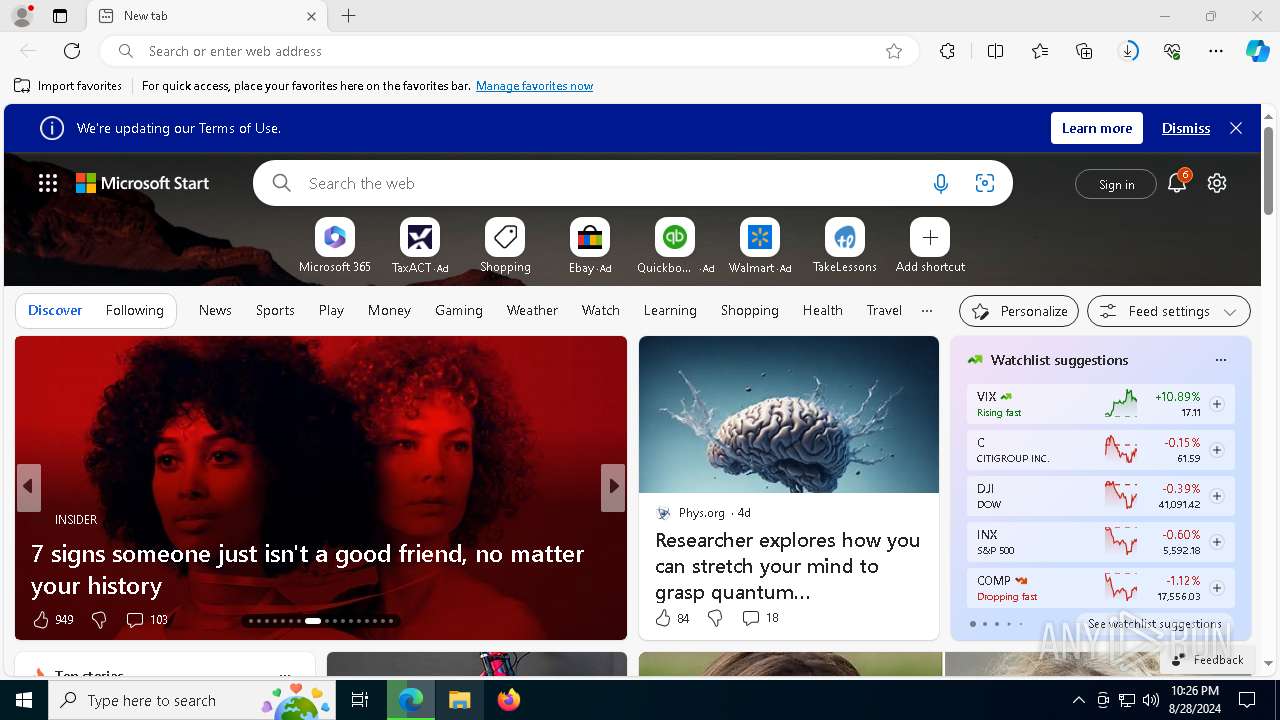Start voice search with the microphone
Viewport: 1280px width, 720px height.
(x=940, y=183)
